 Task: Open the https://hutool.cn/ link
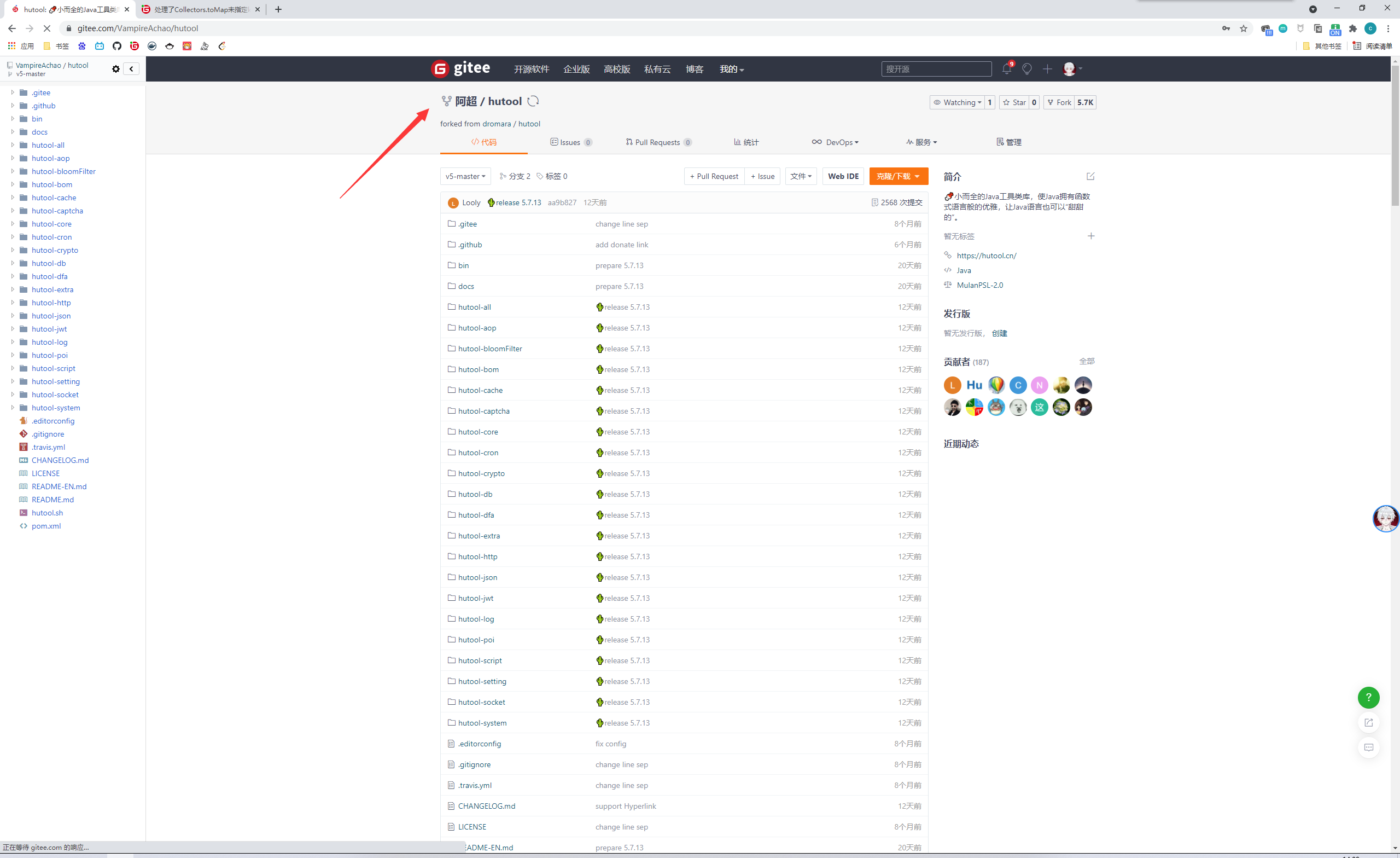[986, 256]
